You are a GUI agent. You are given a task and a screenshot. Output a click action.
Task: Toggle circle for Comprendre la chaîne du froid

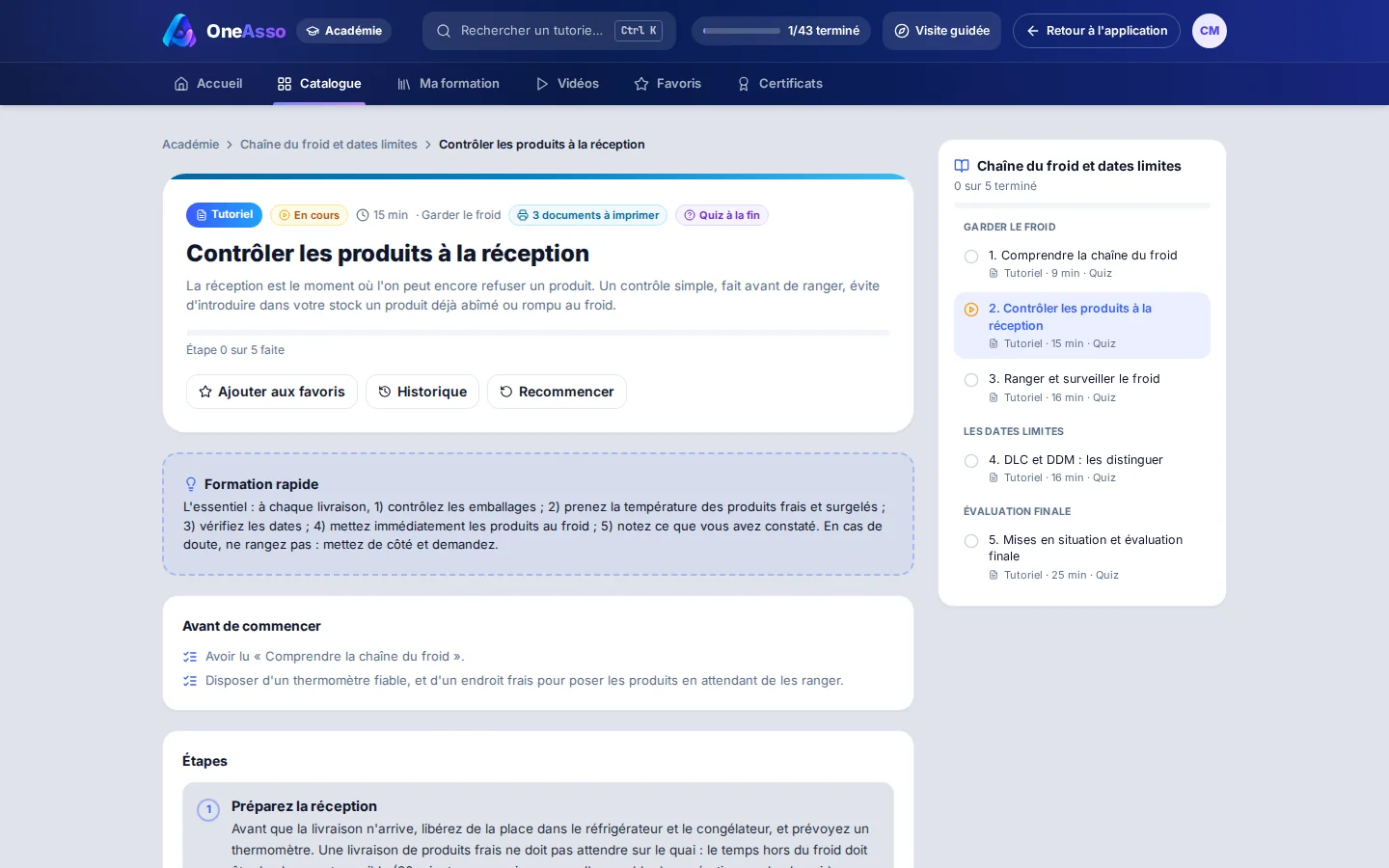[x=971, y=257]
